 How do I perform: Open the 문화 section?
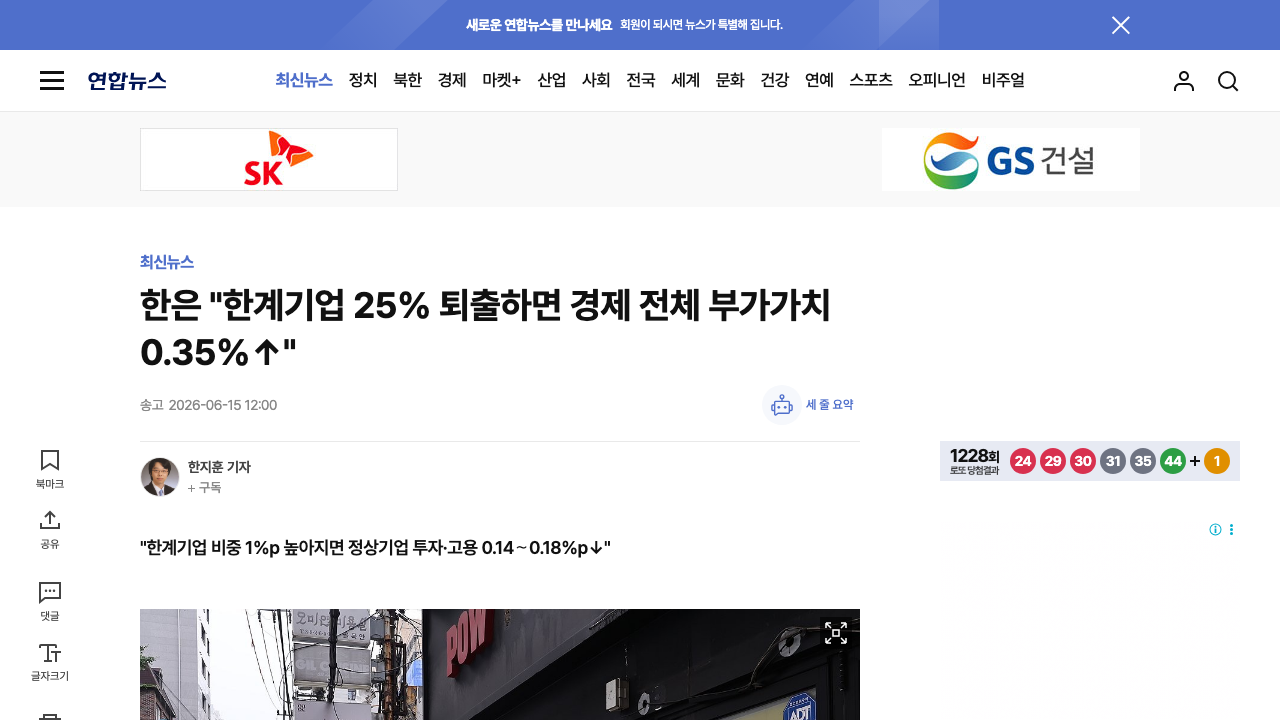730,81
